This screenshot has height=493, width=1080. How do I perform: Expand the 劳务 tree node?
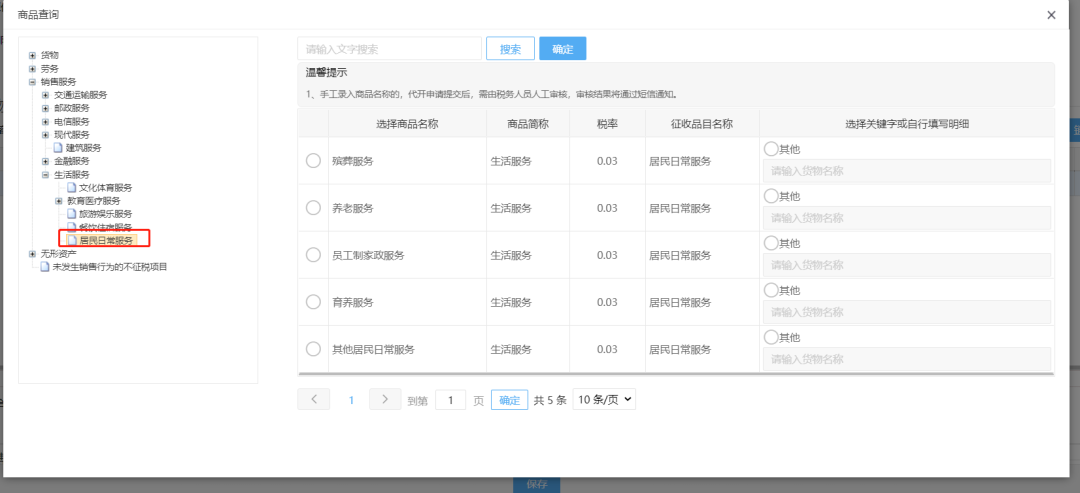(32, 68)
